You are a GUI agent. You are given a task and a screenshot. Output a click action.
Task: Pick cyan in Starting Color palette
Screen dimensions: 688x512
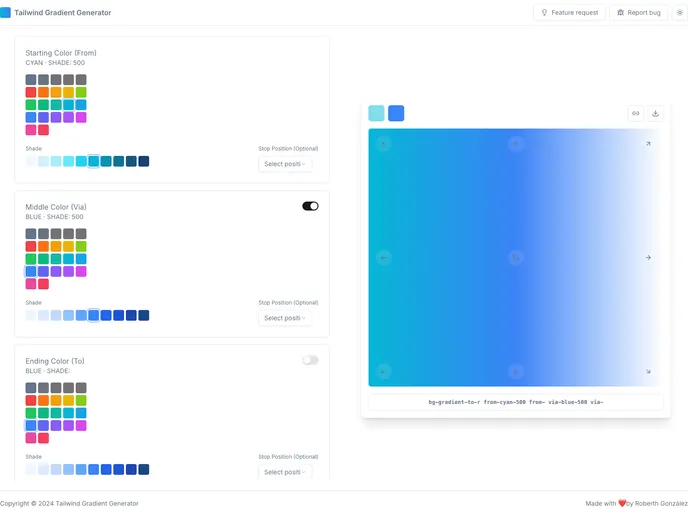[x=68, y=105]
